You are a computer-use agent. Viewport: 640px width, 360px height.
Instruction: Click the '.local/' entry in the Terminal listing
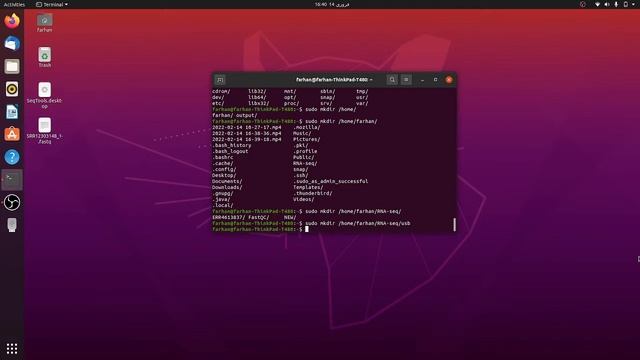(222, 205)
